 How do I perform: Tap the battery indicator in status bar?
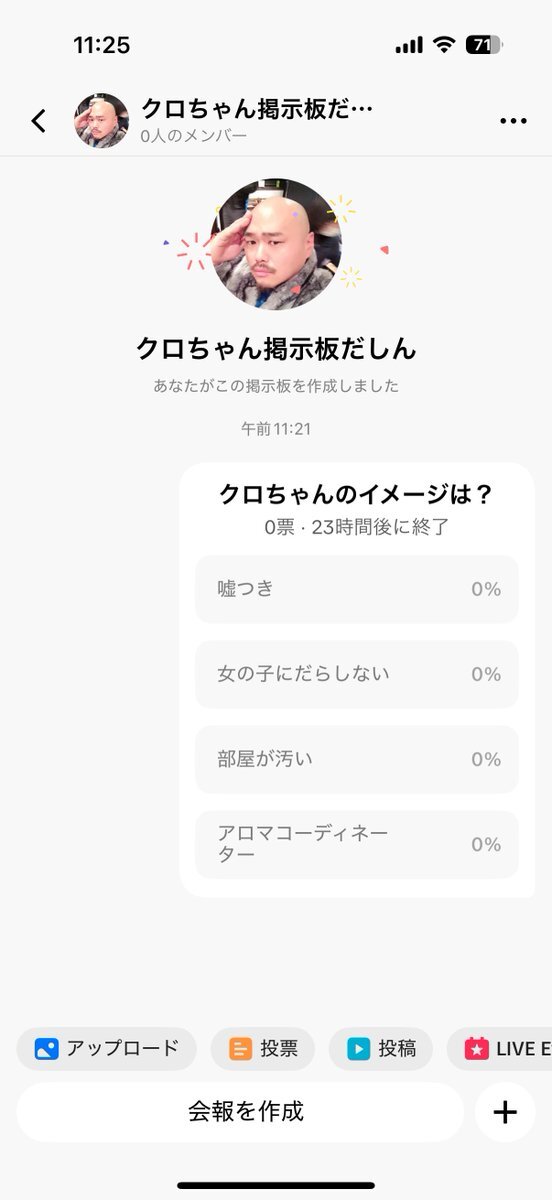tap(485, 45)
